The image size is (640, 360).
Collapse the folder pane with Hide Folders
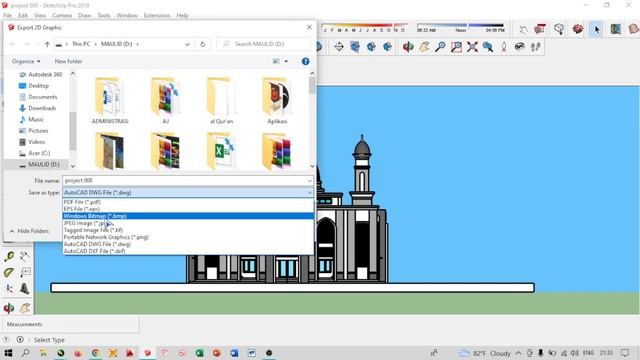click(29, 231)
